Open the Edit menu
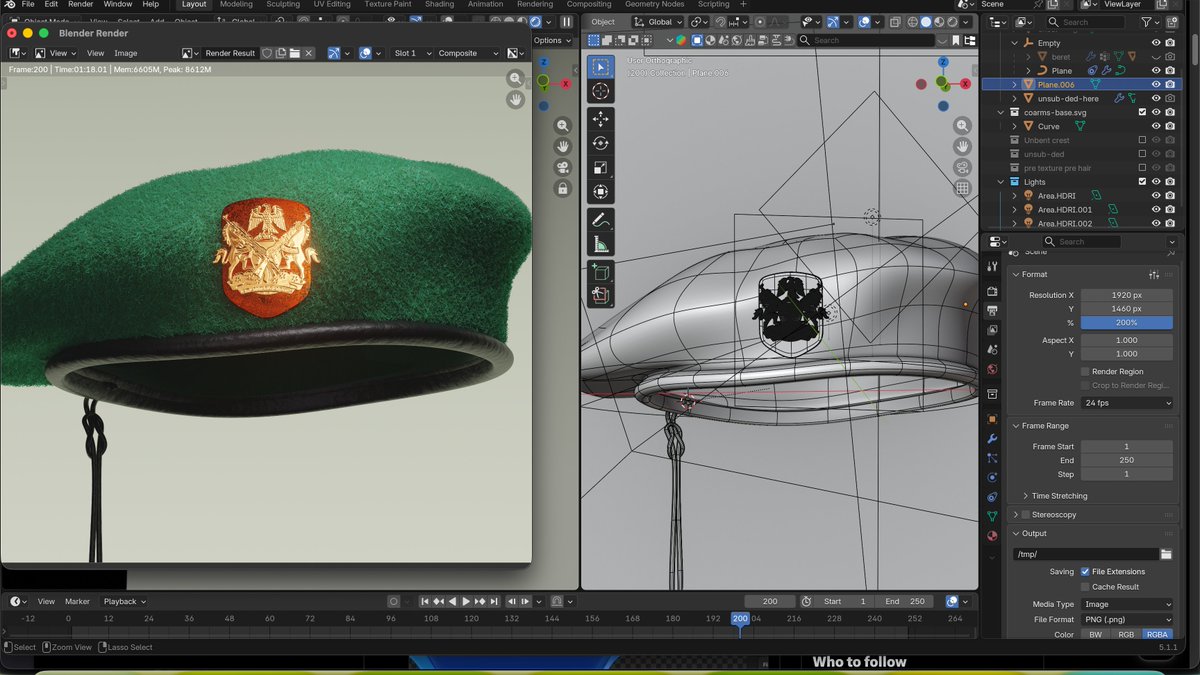The image size is (1200, 675). coord(51,4)
